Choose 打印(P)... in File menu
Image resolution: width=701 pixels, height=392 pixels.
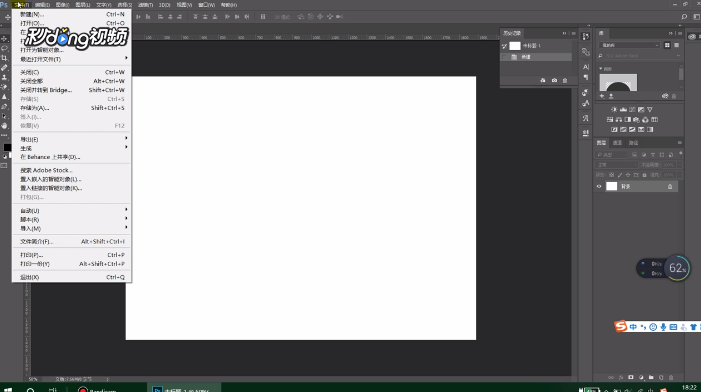coord(72,255)
